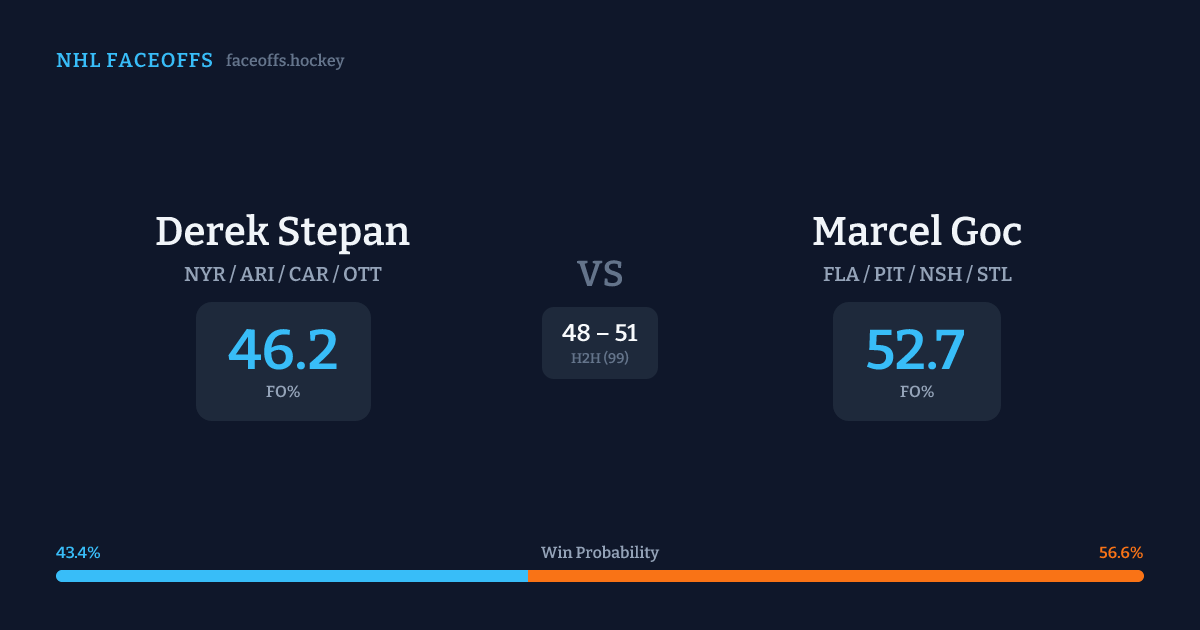Click Marcel Goc's FLA / PIT / NSH / STL teams line
Viewport: 1200px width, 630px height.
[917, 274]
